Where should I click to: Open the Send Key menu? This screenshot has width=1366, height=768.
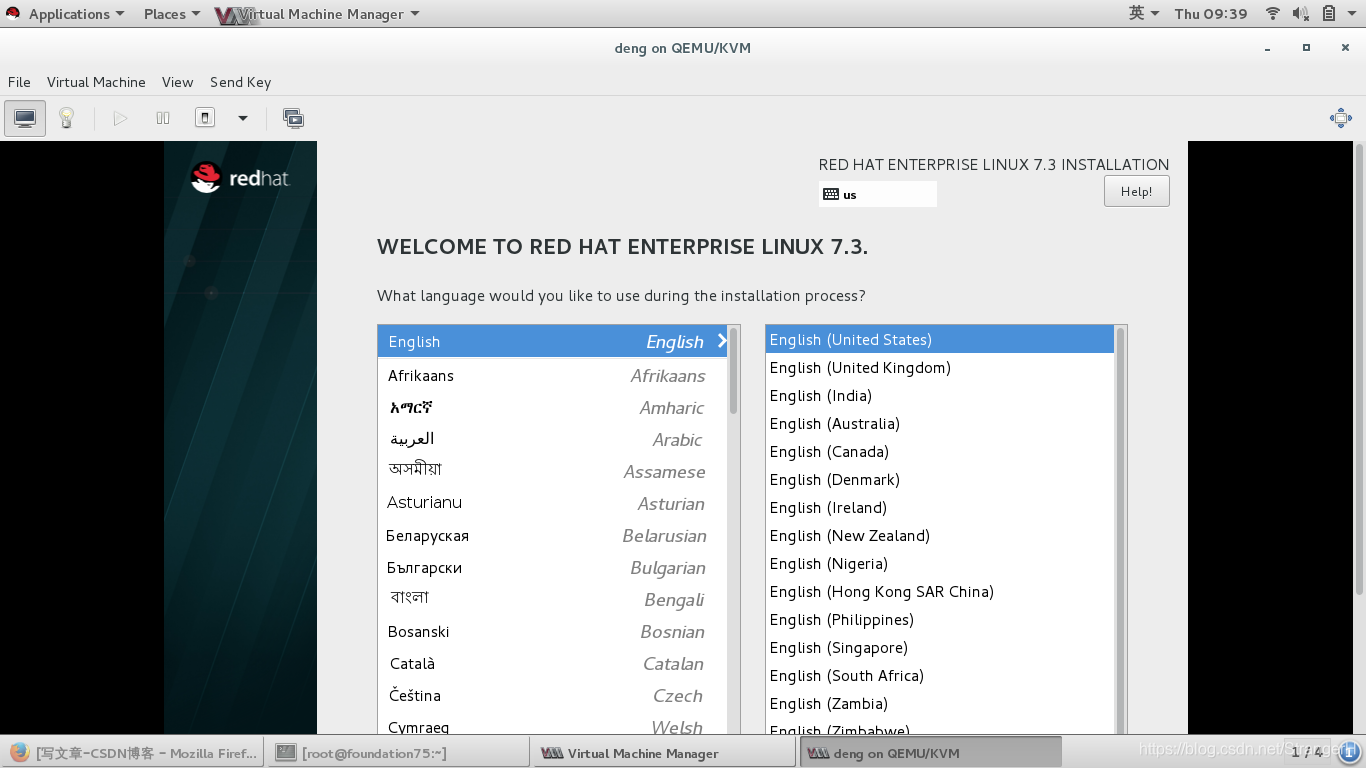(x=240, y=82)
